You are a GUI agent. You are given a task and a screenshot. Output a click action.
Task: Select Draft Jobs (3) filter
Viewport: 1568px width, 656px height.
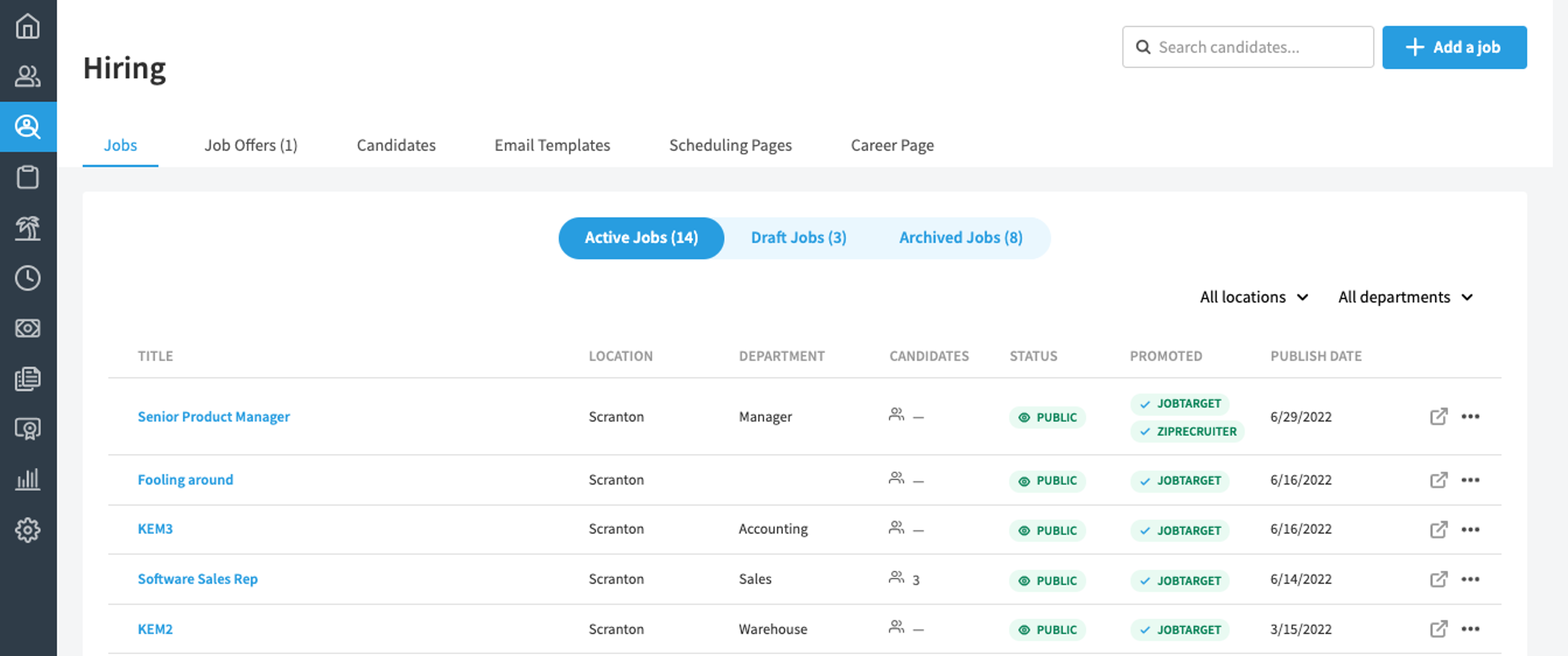click(x=799, y=238)
